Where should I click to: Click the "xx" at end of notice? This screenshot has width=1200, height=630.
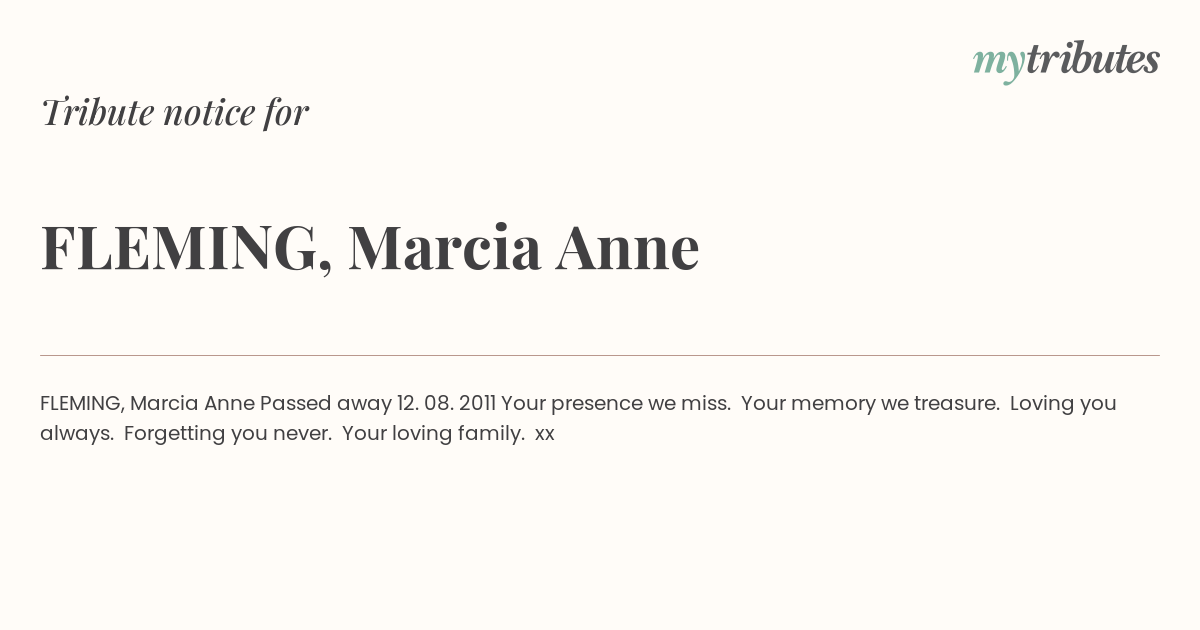[545, 435]
